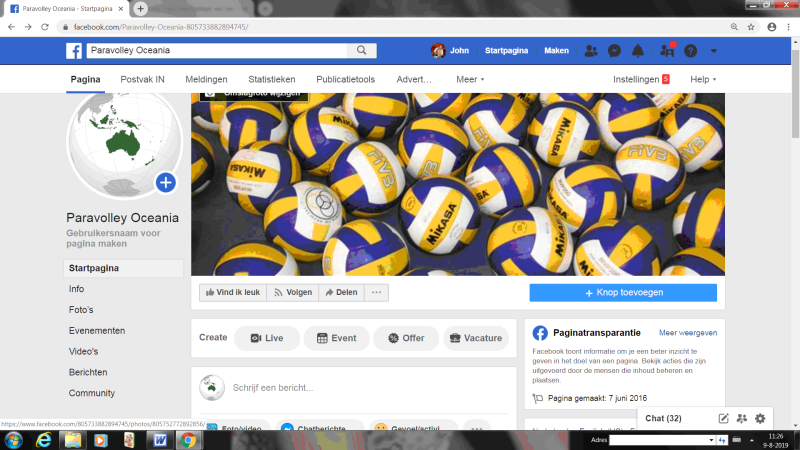Open Video's in left sidebar
This screenshot has width=800, height=450.
(83, 352)
